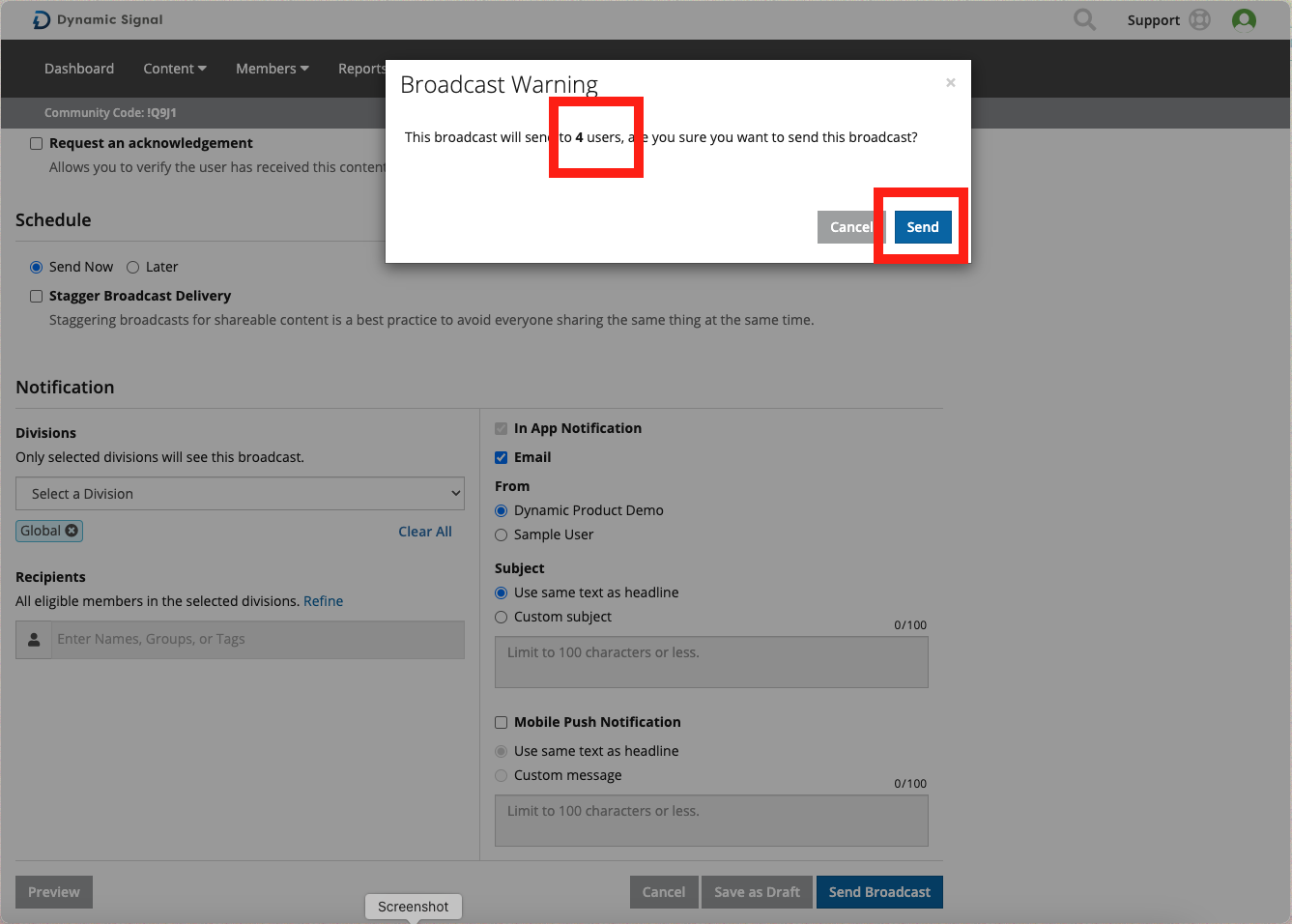Screen dimensions: 1292x924
Task: Close the Broadcast Warning dialog
Action: [951, 83]
